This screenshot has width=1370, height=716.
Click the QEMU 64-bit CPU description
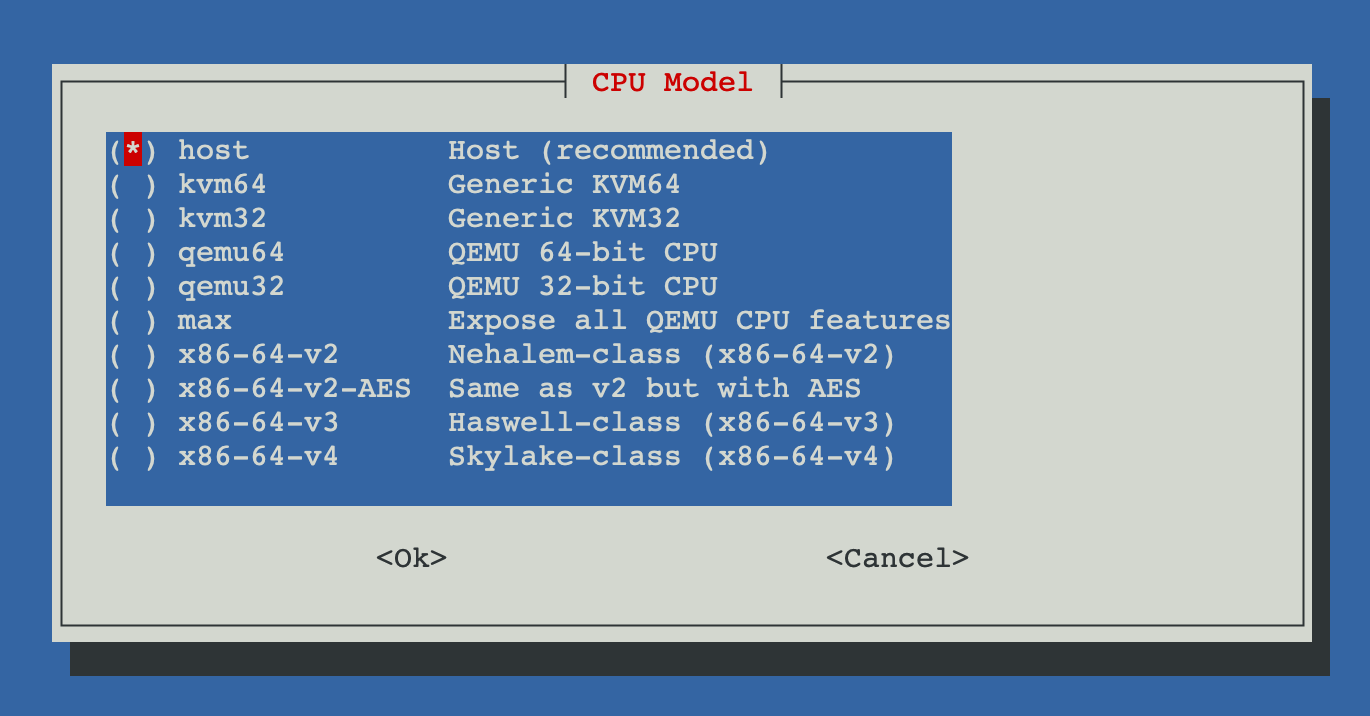click(582, 253)
